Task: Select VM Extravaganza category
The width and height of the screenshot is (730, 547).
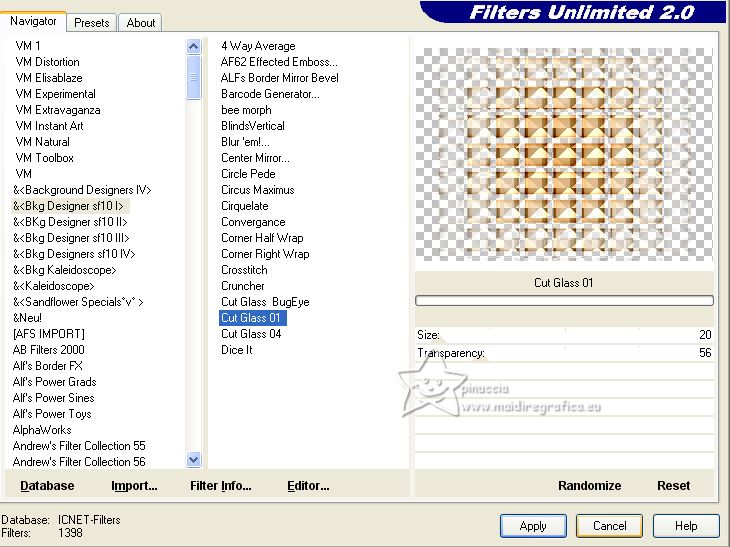Action: click(58, 110)
